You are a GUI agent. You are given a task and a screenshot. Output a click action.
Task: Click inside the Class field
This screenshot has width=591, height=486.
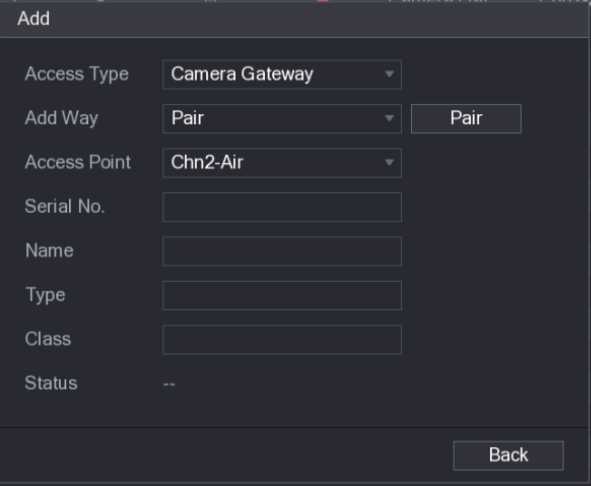point(282,340)
